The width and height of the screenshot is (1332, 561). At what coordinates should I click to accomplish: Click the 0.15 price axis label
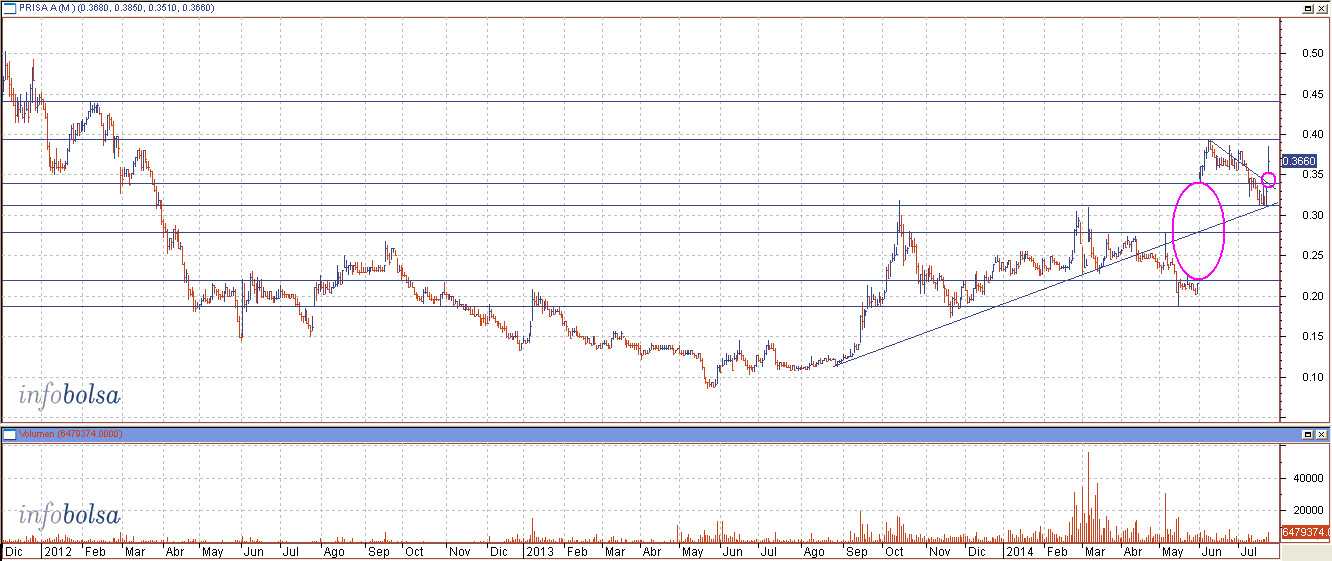click(x=1311, y=337)
